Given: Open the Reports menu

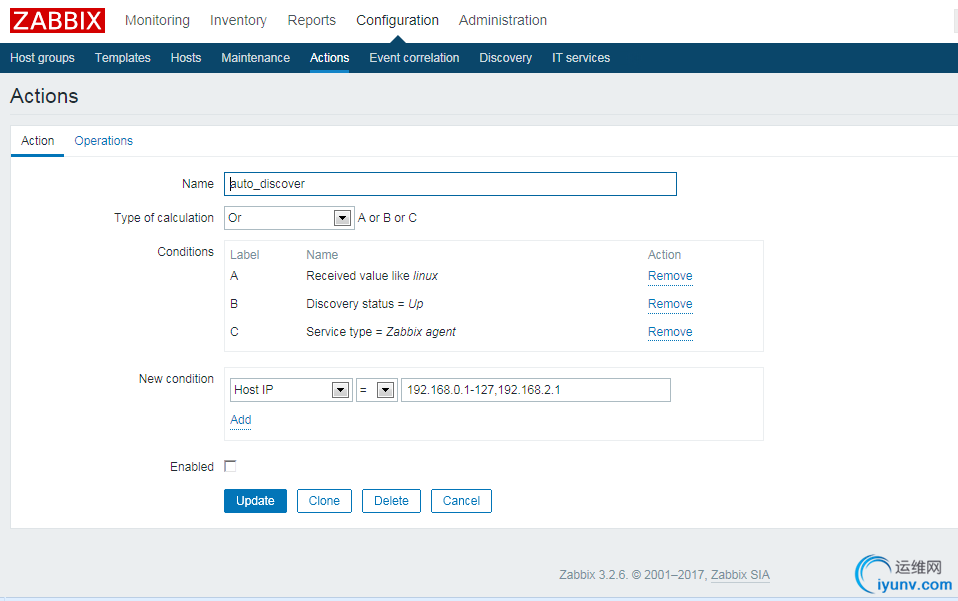Looking at the screenshot, I should pos(312,20).
